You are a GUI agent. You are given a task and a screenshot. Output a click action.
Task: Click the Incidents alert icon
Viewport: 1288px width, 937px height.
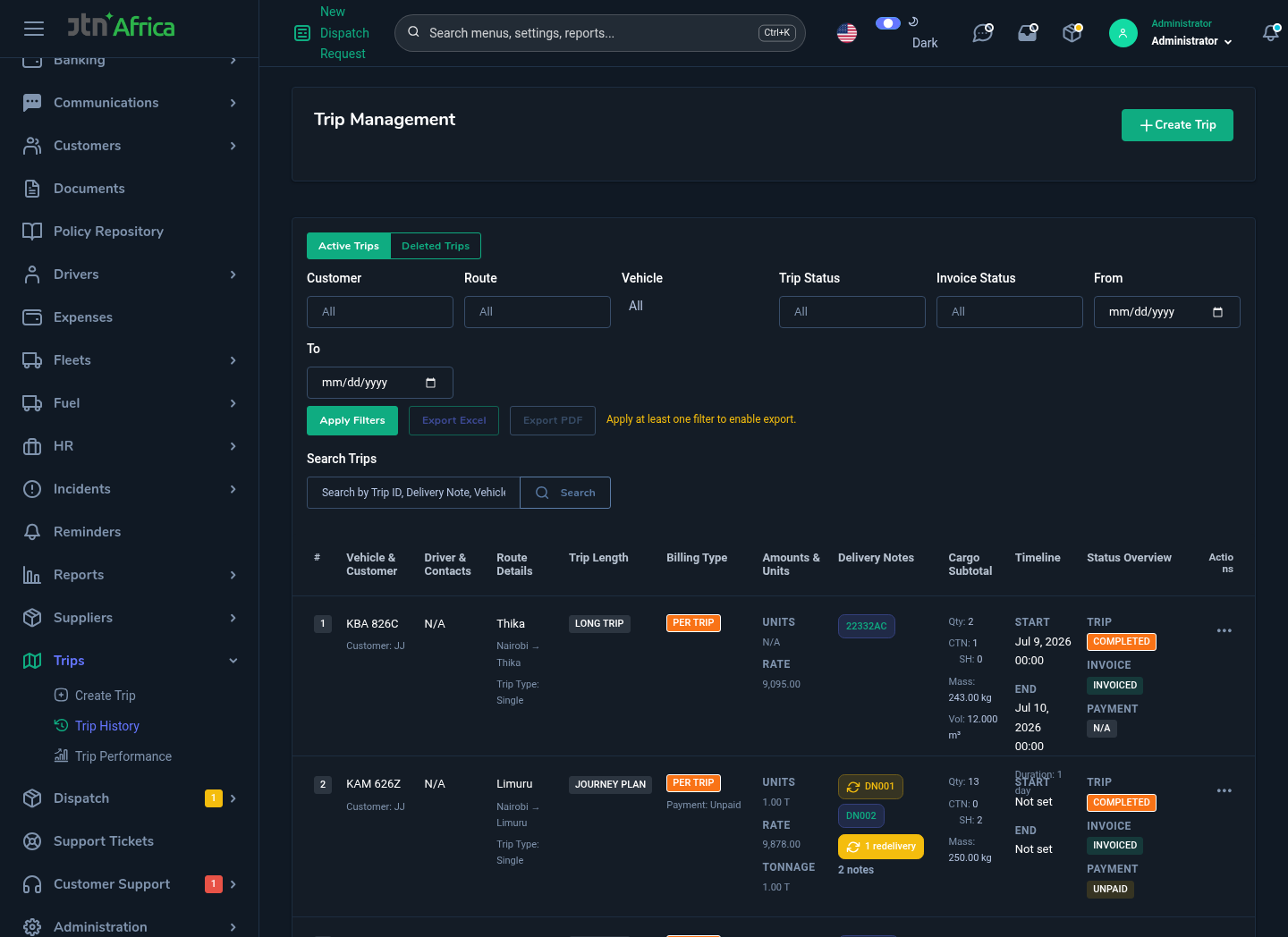click(x=32, y=489)
